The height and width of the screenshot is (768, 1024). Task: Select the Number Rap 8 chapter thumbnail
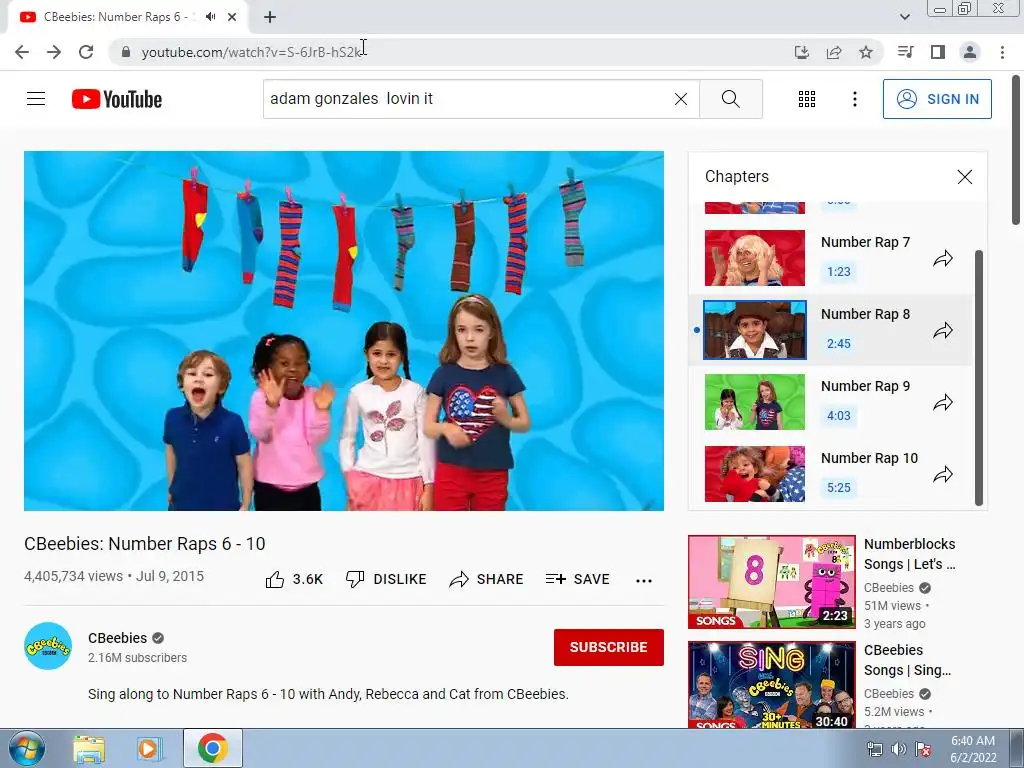pos(754,330)
